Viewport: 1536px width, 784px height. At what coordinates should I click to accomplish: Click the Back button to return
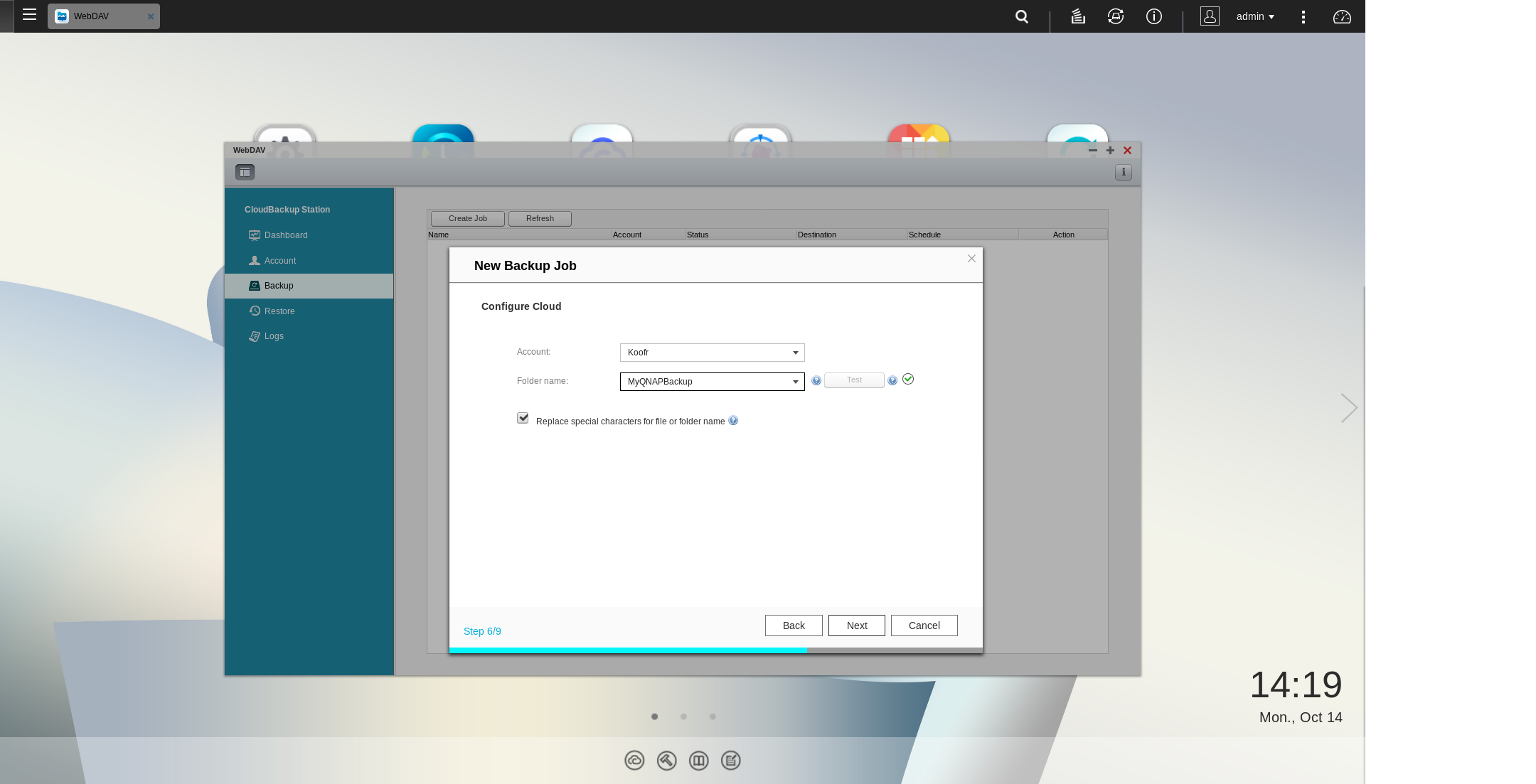point(794,624)
